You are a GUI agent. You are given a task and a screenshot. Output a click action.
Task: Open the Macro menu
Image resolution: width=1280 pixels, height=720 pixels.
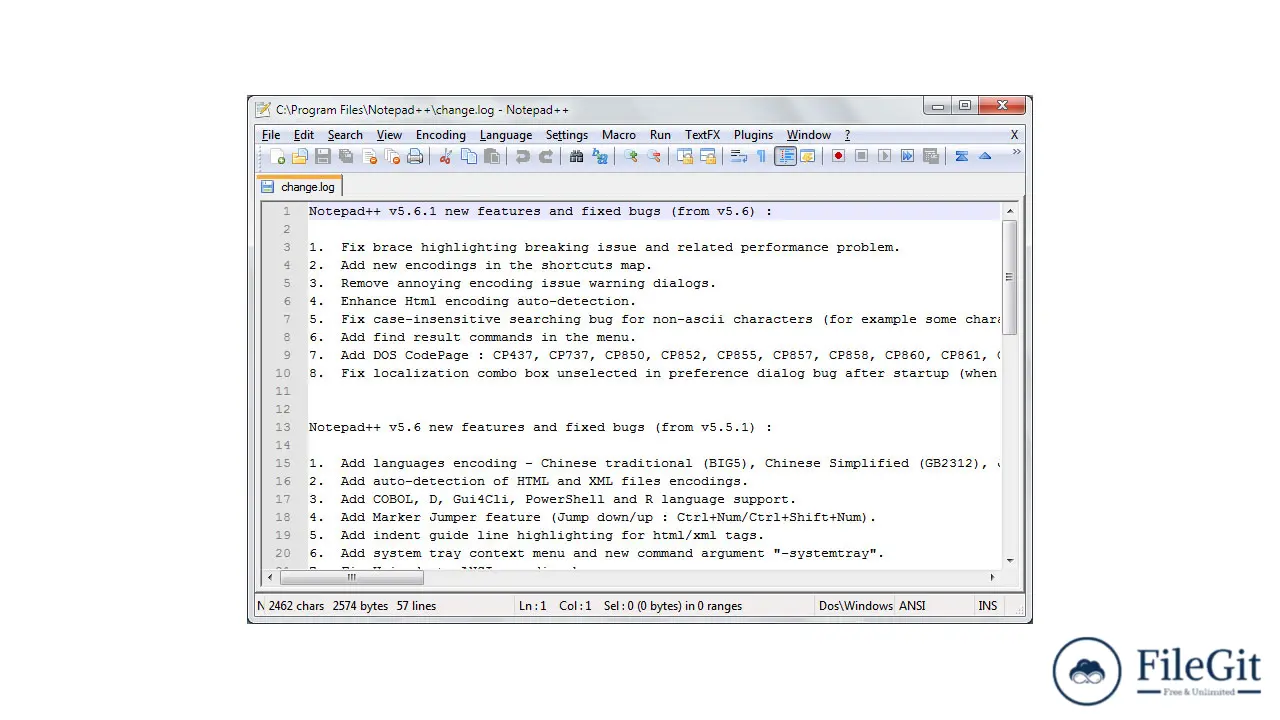(619, 135)
